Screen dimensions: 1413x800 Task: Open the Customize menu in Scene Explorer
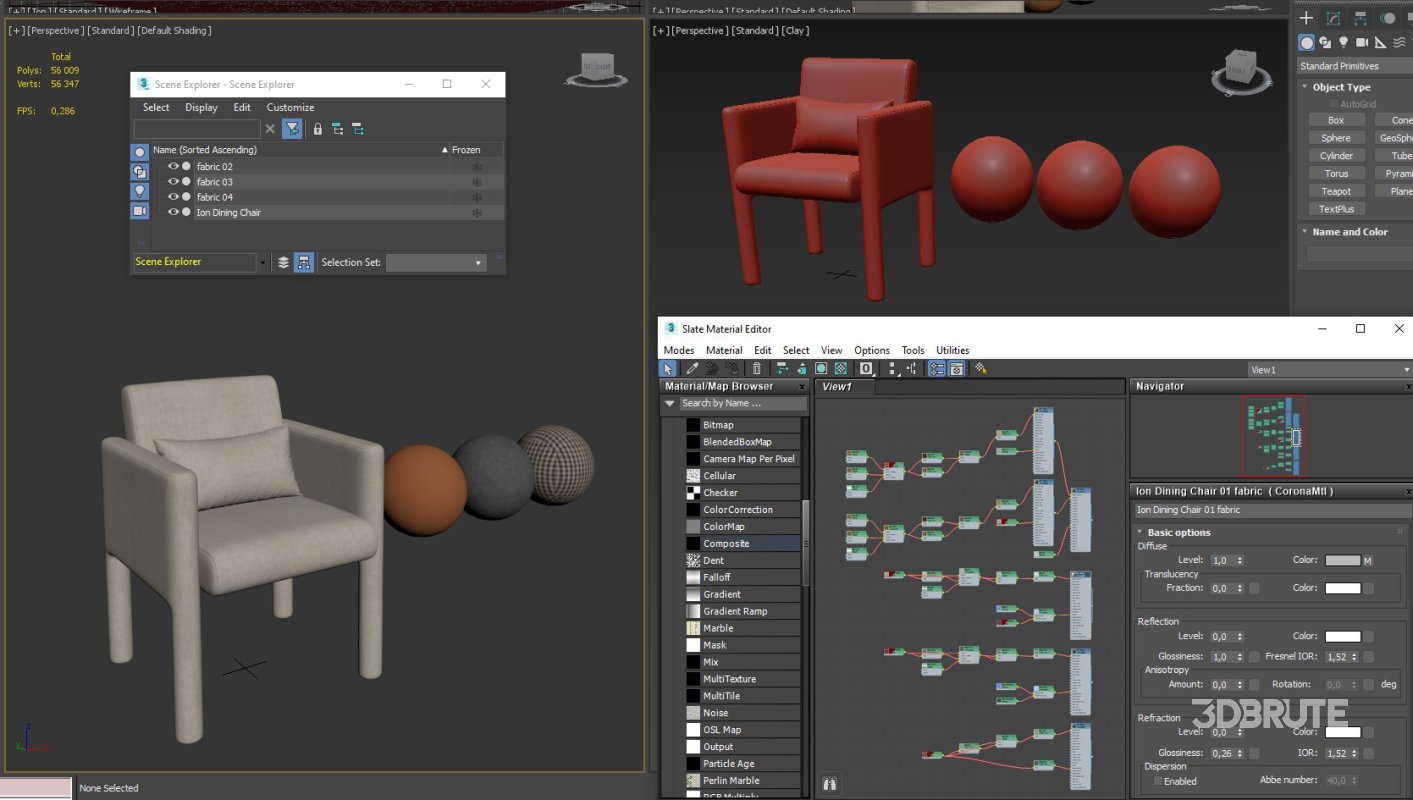(x=290, y=107)
